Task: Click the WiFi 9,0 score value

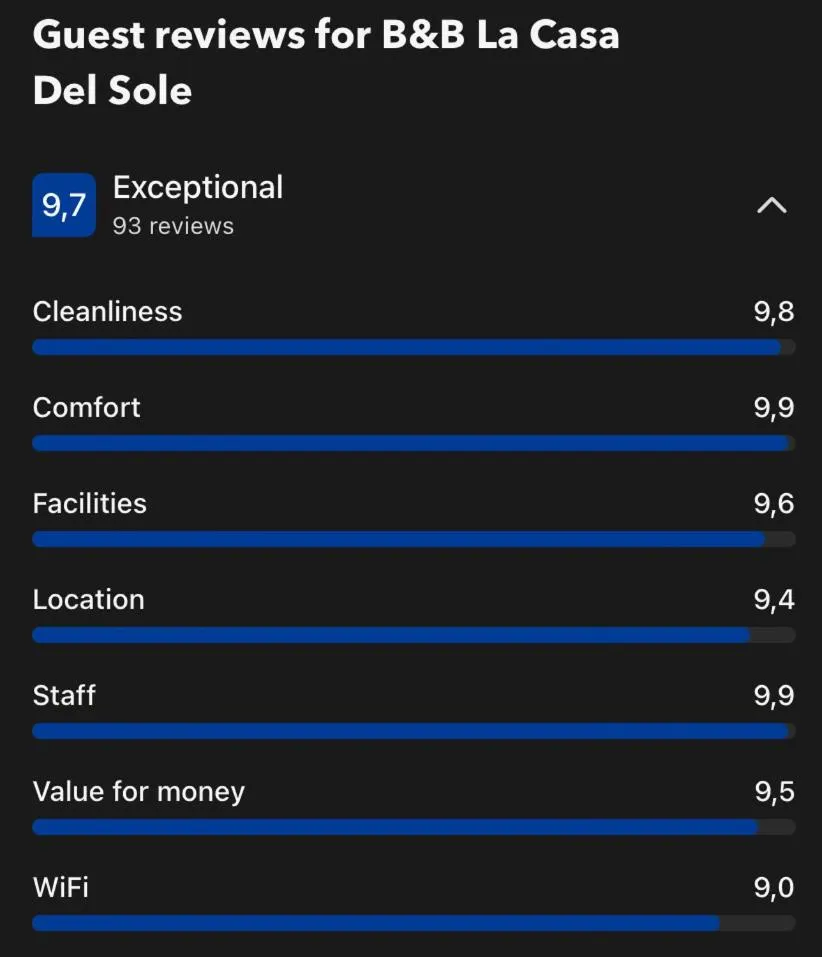Action: point(774,888)
